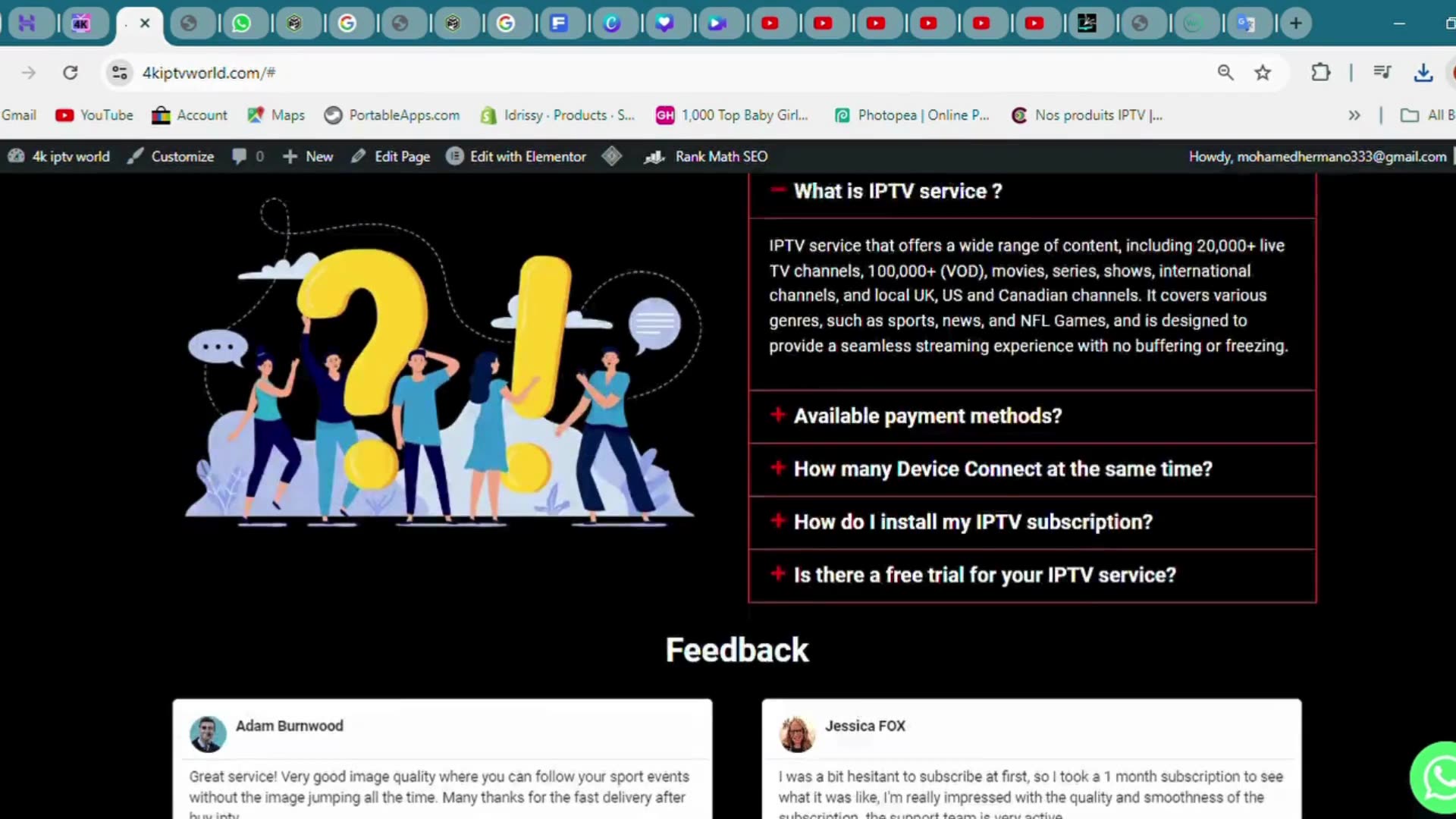Reload the current page
Screen dimensions: 1456x819
[71, 73]
